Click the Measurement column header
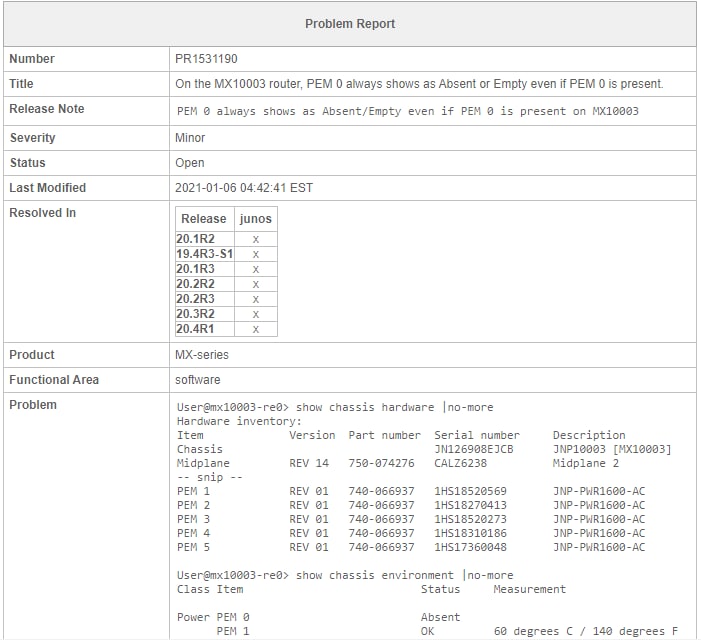 530,589
